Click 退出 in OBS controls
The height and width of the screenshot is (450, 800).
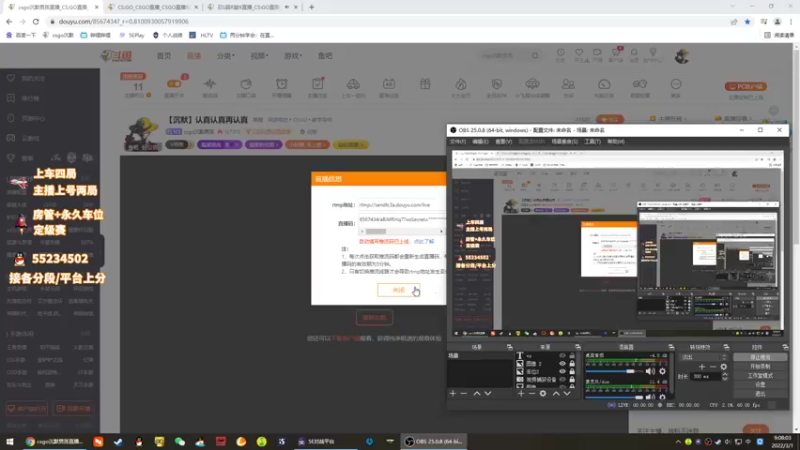[x=760, y=393]
